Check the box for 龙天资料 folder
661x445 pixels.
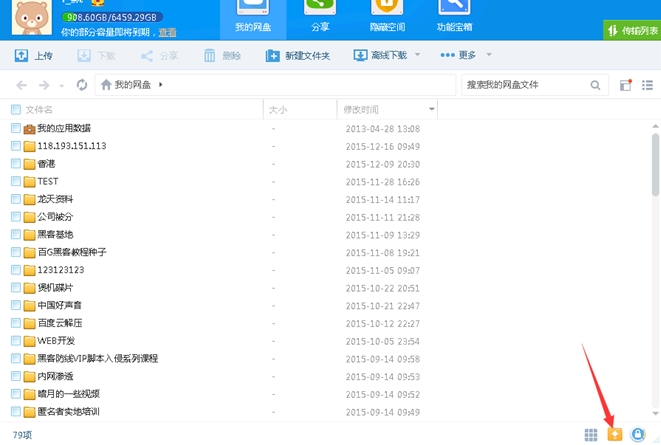click(x=16, y=199)
